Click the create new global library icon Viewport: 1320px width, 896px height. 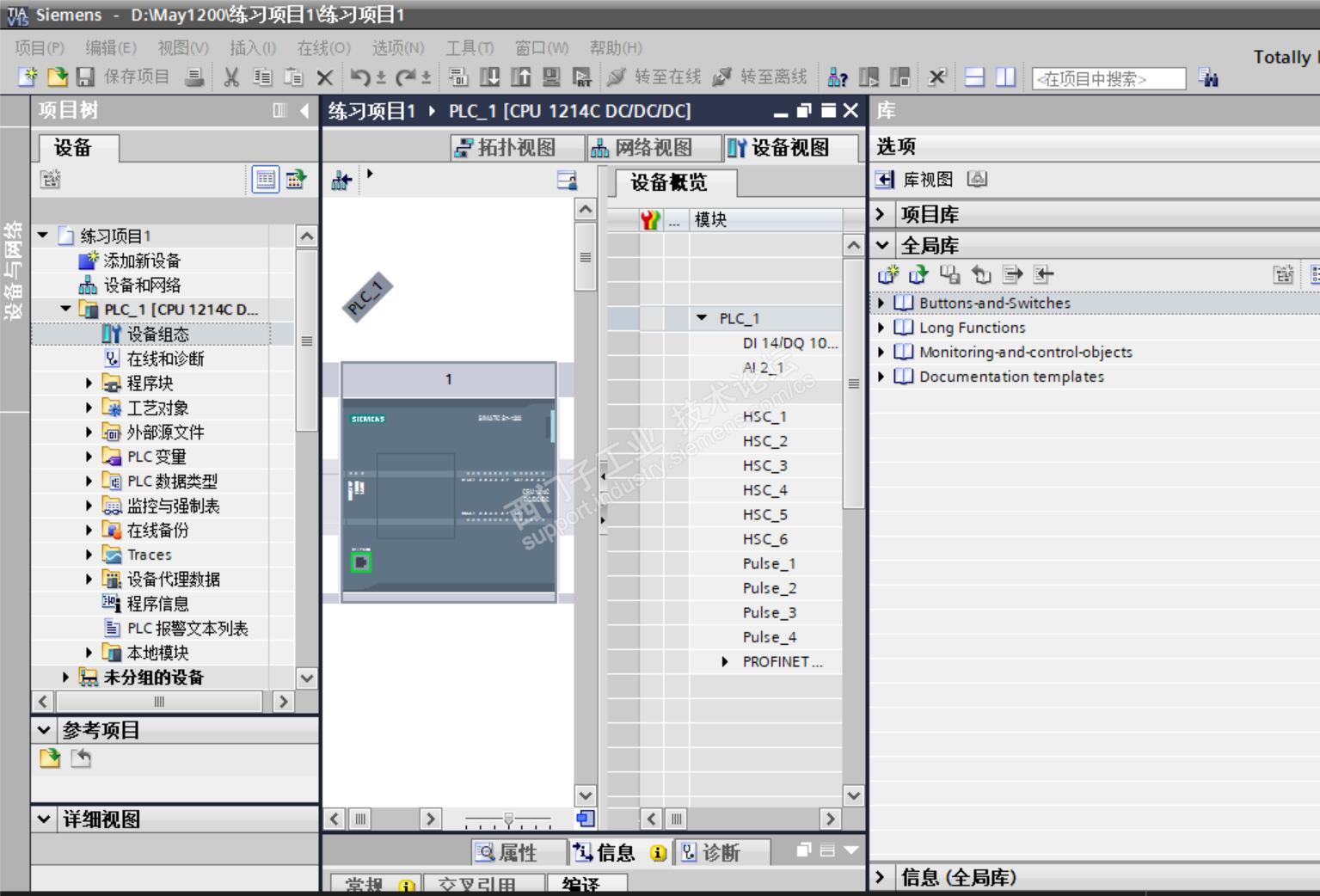887,275
